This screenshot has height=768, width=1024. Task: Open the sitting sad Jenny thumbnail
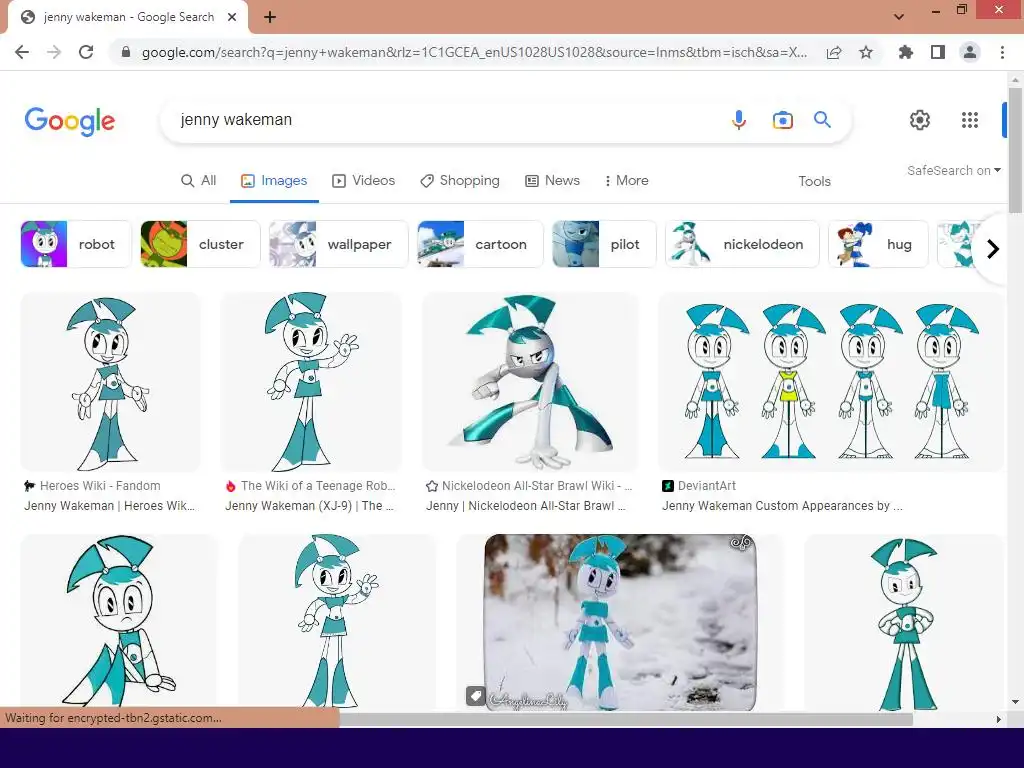pyautogui.click(x=119, y=622)
